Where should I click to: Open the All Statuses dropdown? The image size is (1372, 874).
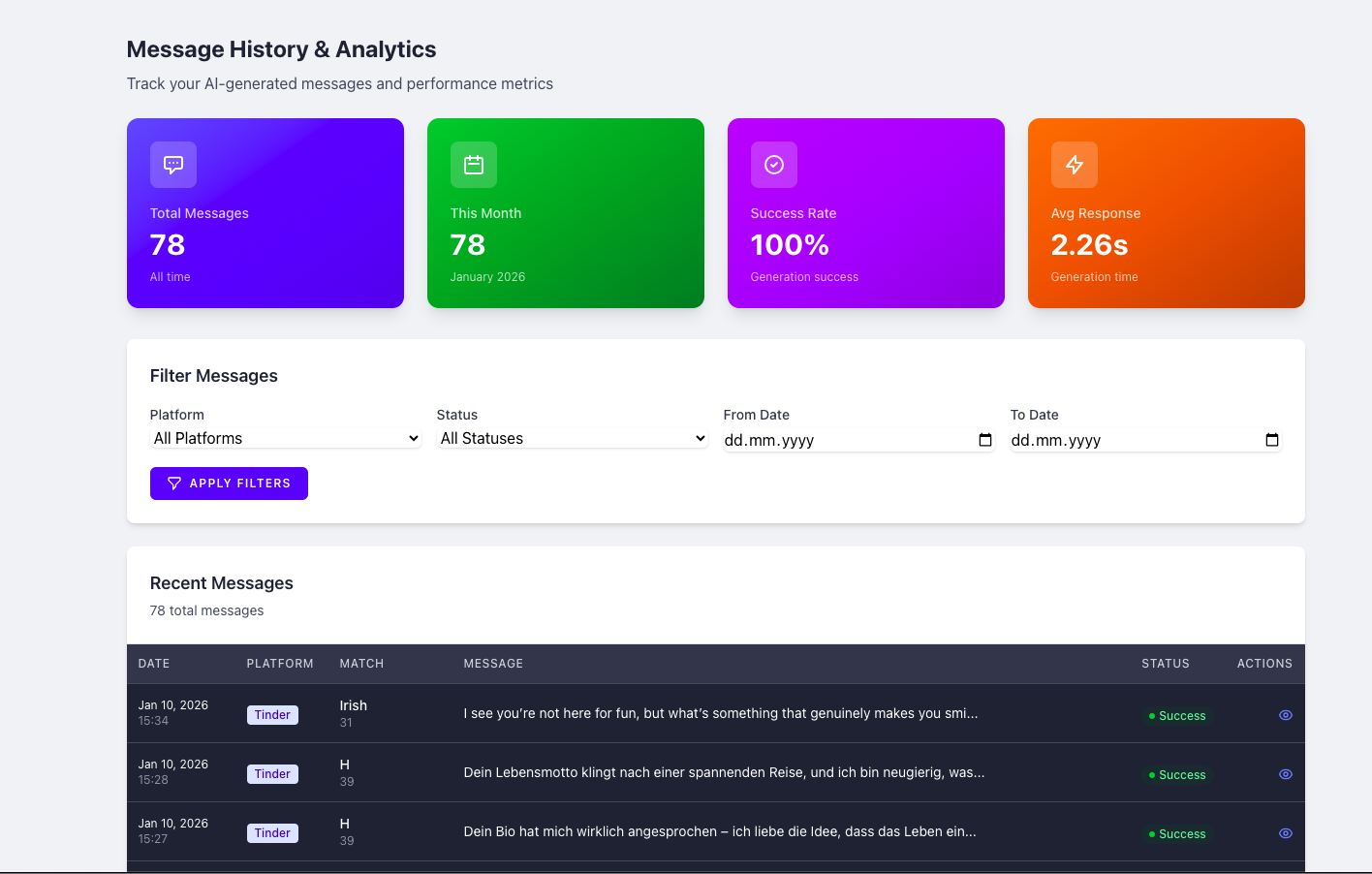click(572, 438)
